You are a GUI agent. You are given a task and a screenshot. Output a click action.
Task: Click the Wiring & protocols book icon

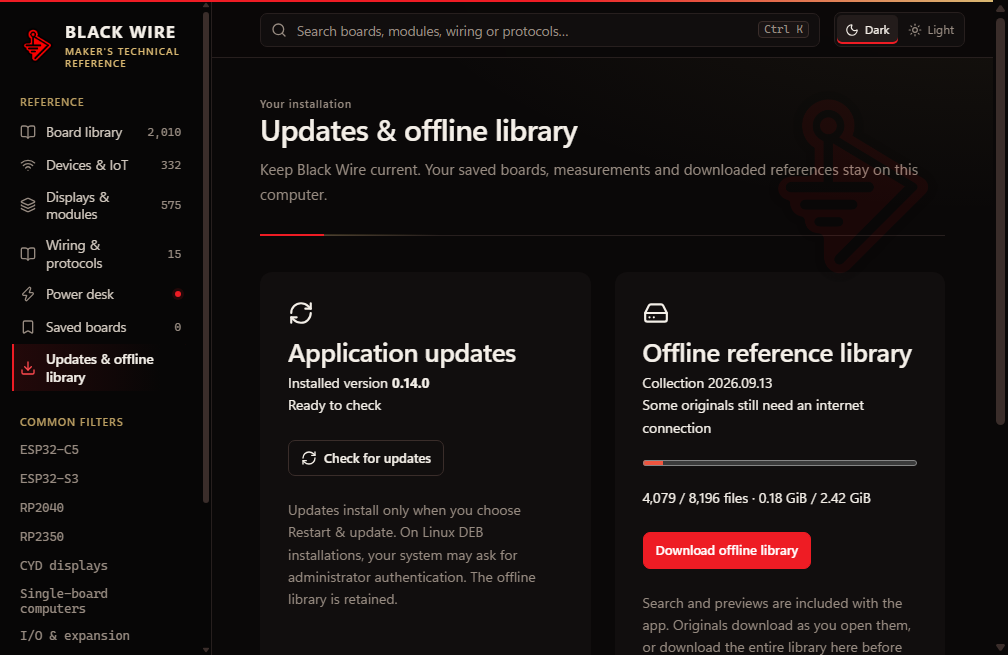click(28, 254)
